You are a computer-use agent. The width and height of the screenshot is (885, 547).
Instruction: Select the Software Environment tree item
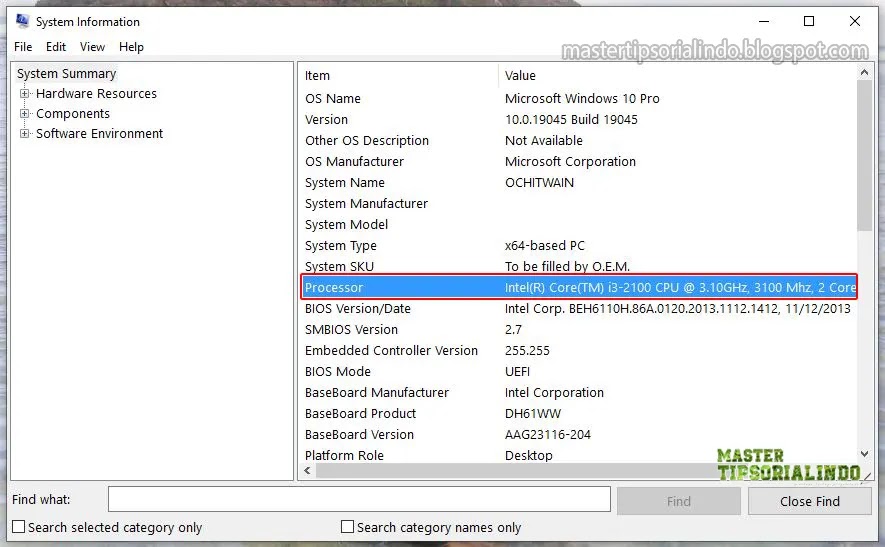pos(99,134)
